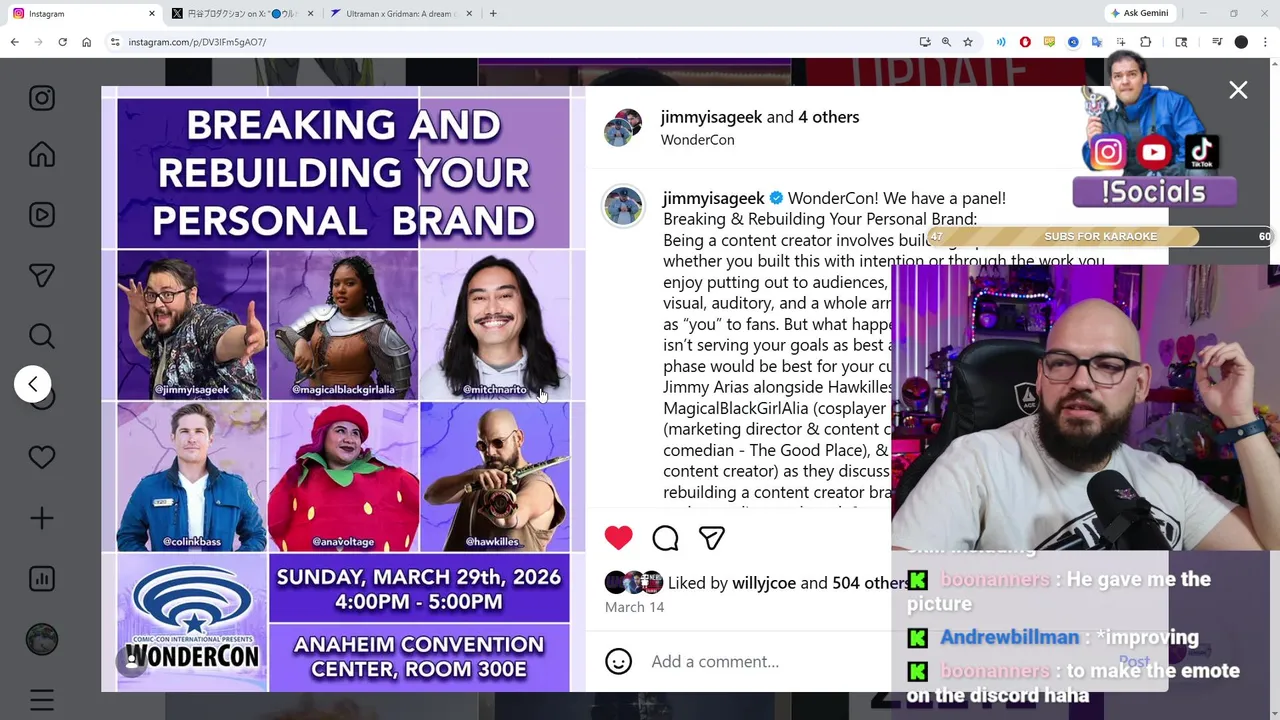Open the Chrome three-dot menu

pos(1265,42)
